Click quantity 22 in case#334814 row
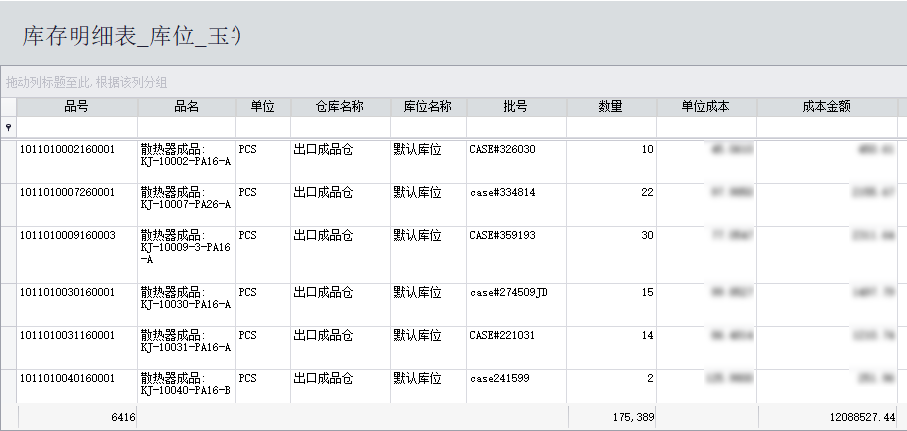907x431 pixels. (647, 192)
